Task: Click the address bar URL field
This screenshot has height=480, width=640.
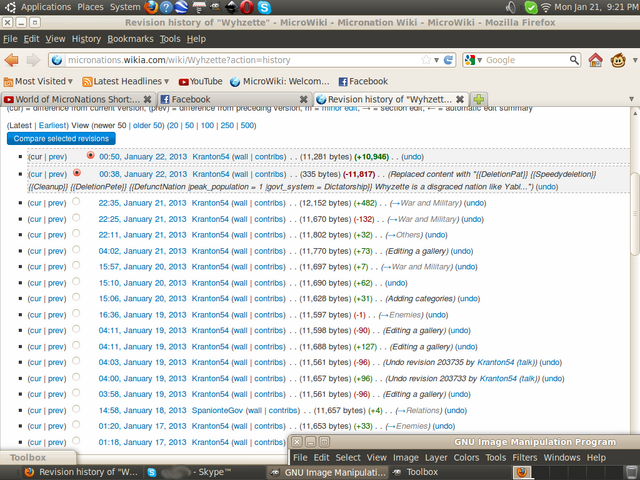Action: coord(243,60)
